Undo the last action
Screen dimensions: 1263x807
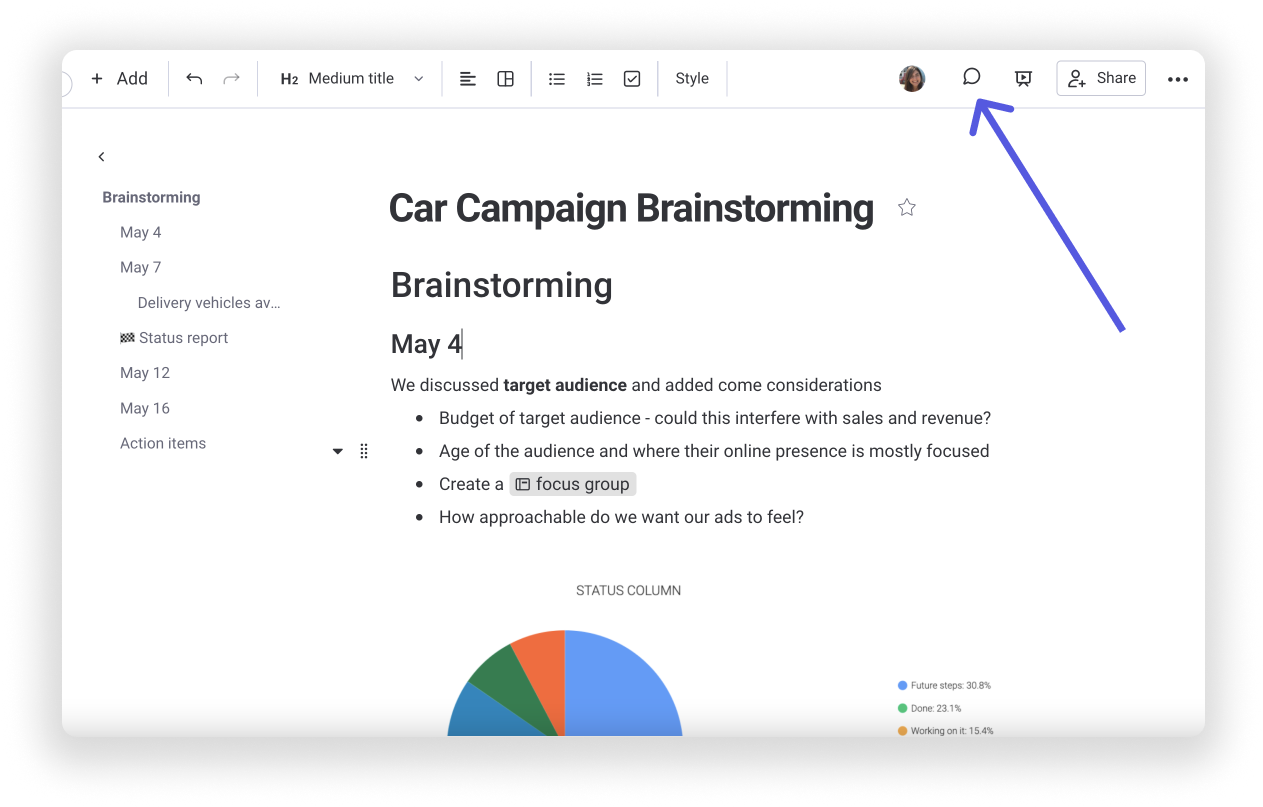click(194, 78)
